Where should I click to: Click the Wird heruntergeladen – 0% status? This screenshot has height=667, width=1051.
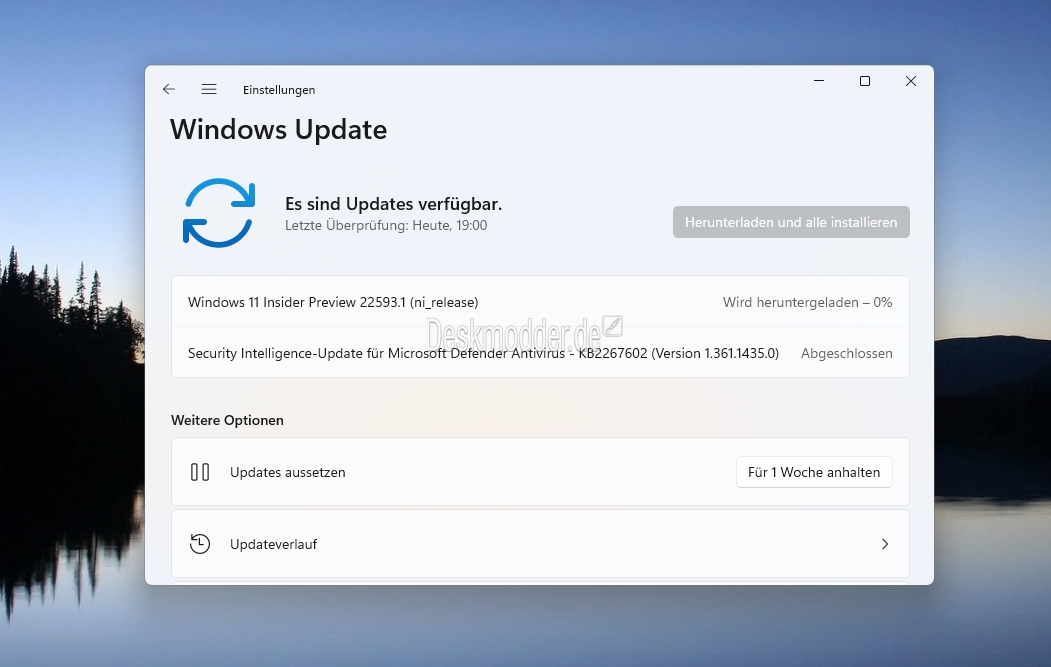807,302
